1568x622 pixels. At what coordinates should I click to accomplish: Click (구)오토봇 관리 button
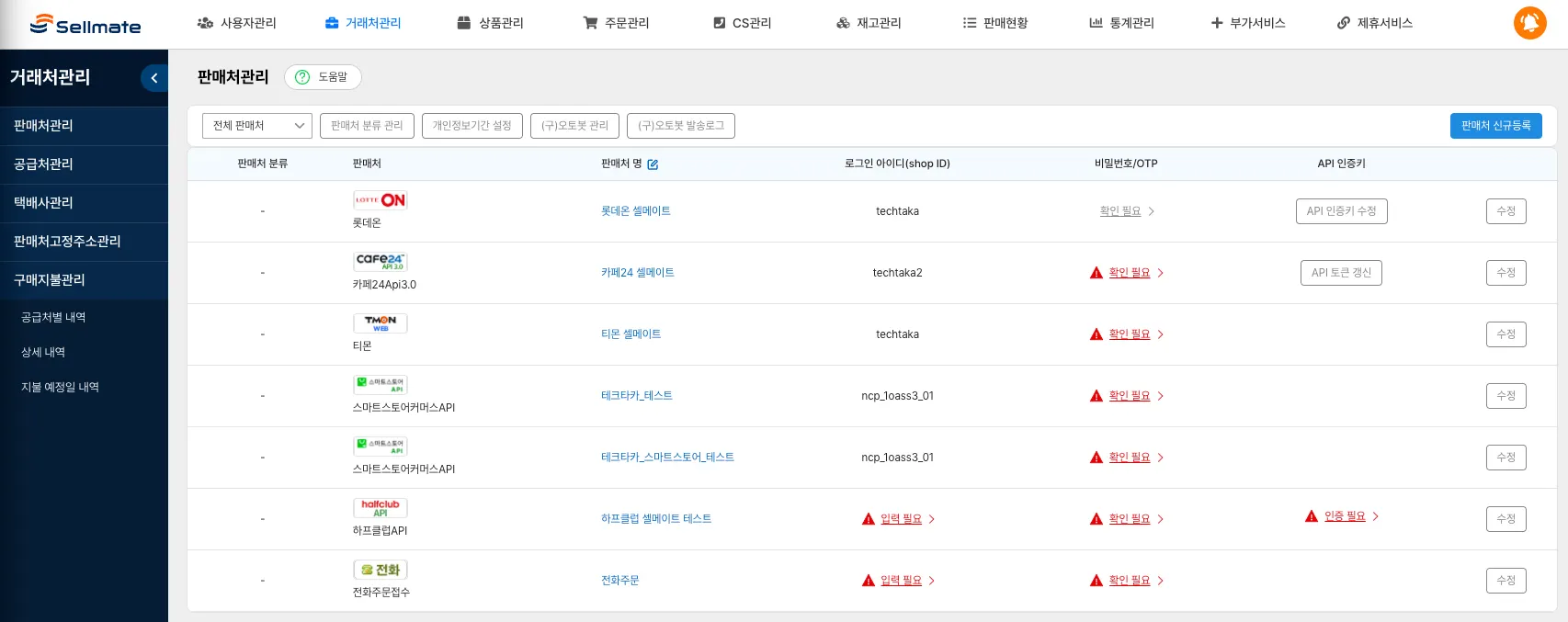click(x=574, y=126)
